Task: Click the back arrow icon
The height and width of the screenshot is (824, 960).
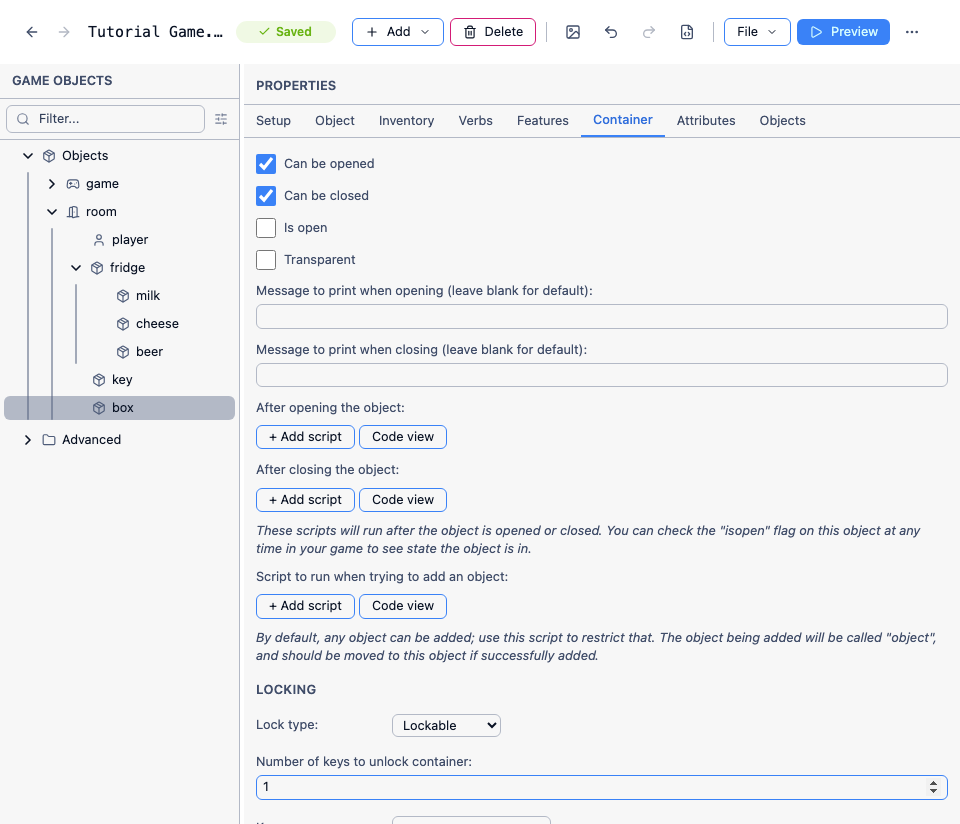Action: [x=32, y=32]
